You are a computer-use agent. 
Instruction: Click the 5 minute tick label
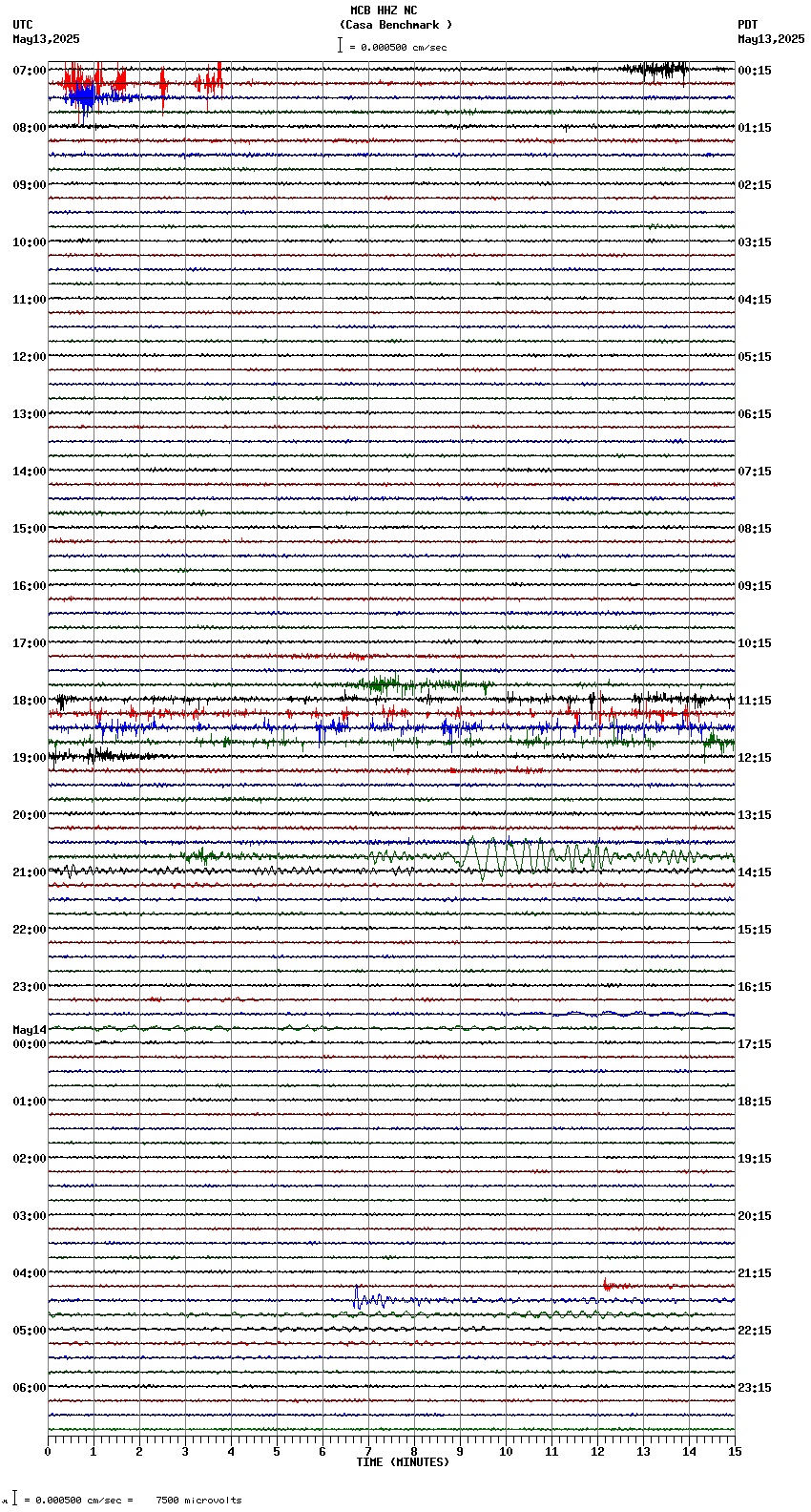(277, 1452)
